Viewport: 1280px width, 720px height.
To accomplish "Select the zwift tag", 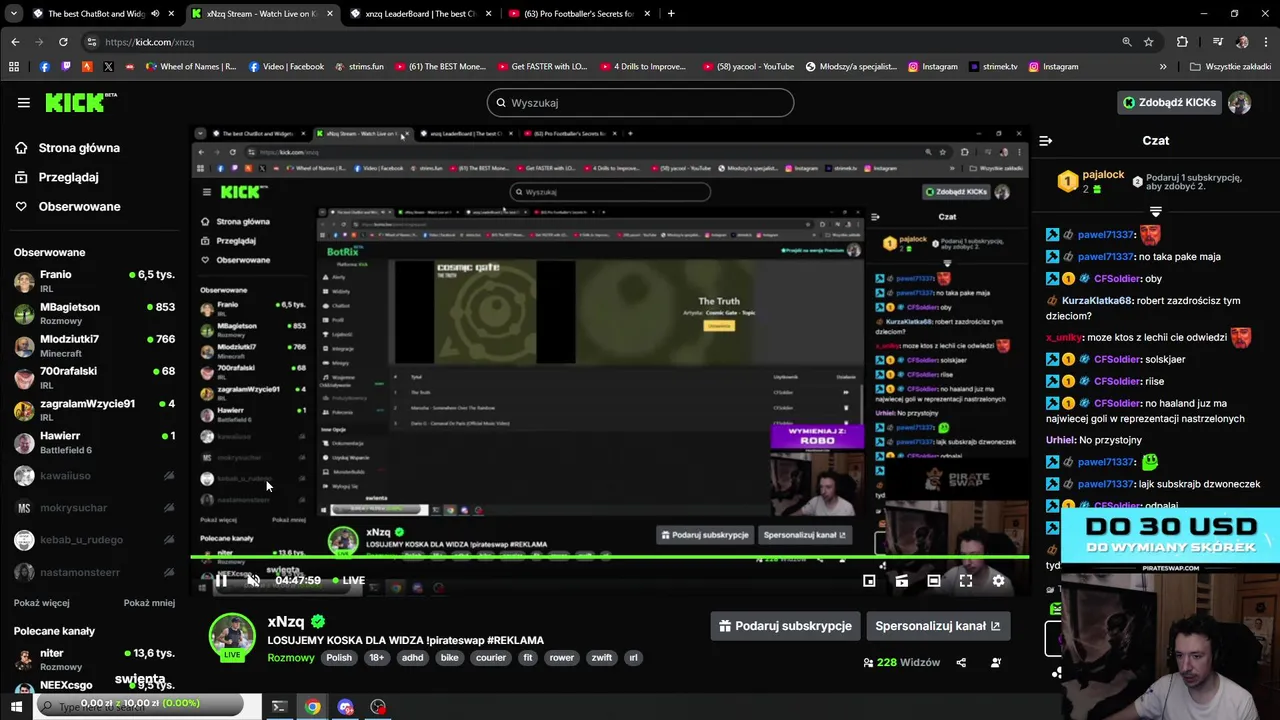I will 601,658.
